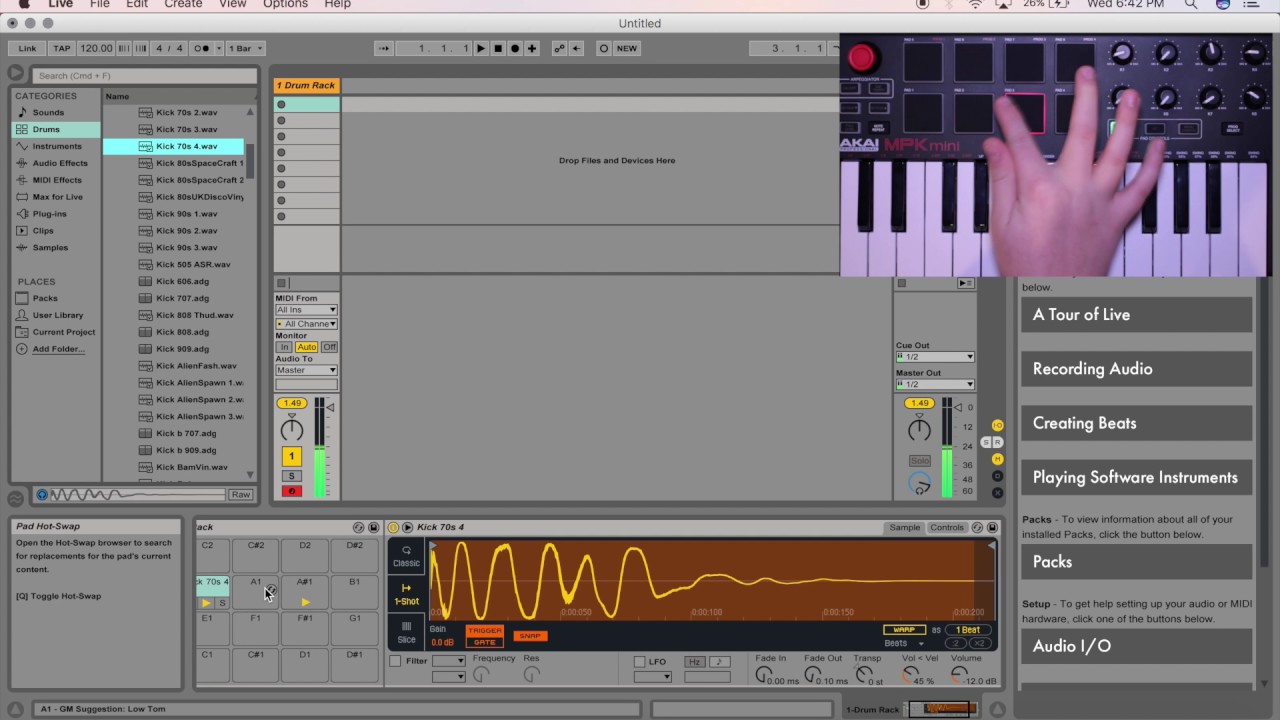Toggle the Follow arrow button in transport
This screenshot has height=720, width=1280.
point(383,48)
